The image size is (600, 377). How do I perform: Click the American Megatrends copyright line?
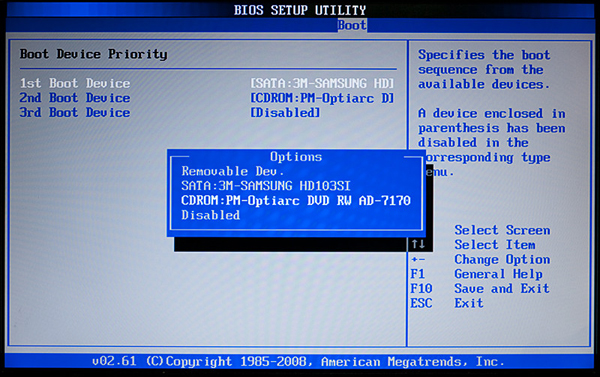(x=298, y=362)
